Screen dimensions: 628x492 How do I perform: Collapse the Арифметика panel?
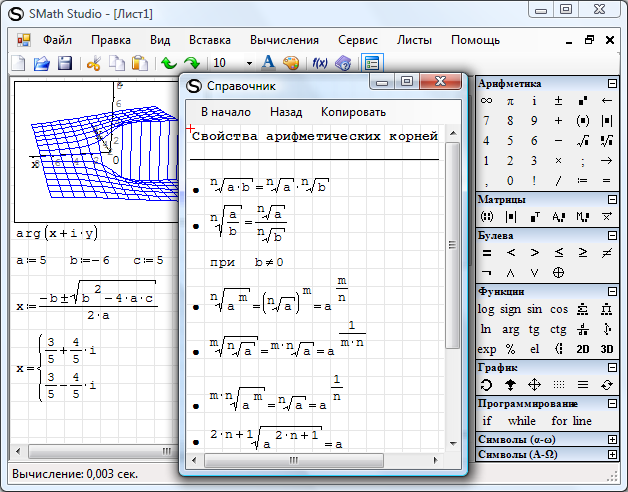(612, 83)
